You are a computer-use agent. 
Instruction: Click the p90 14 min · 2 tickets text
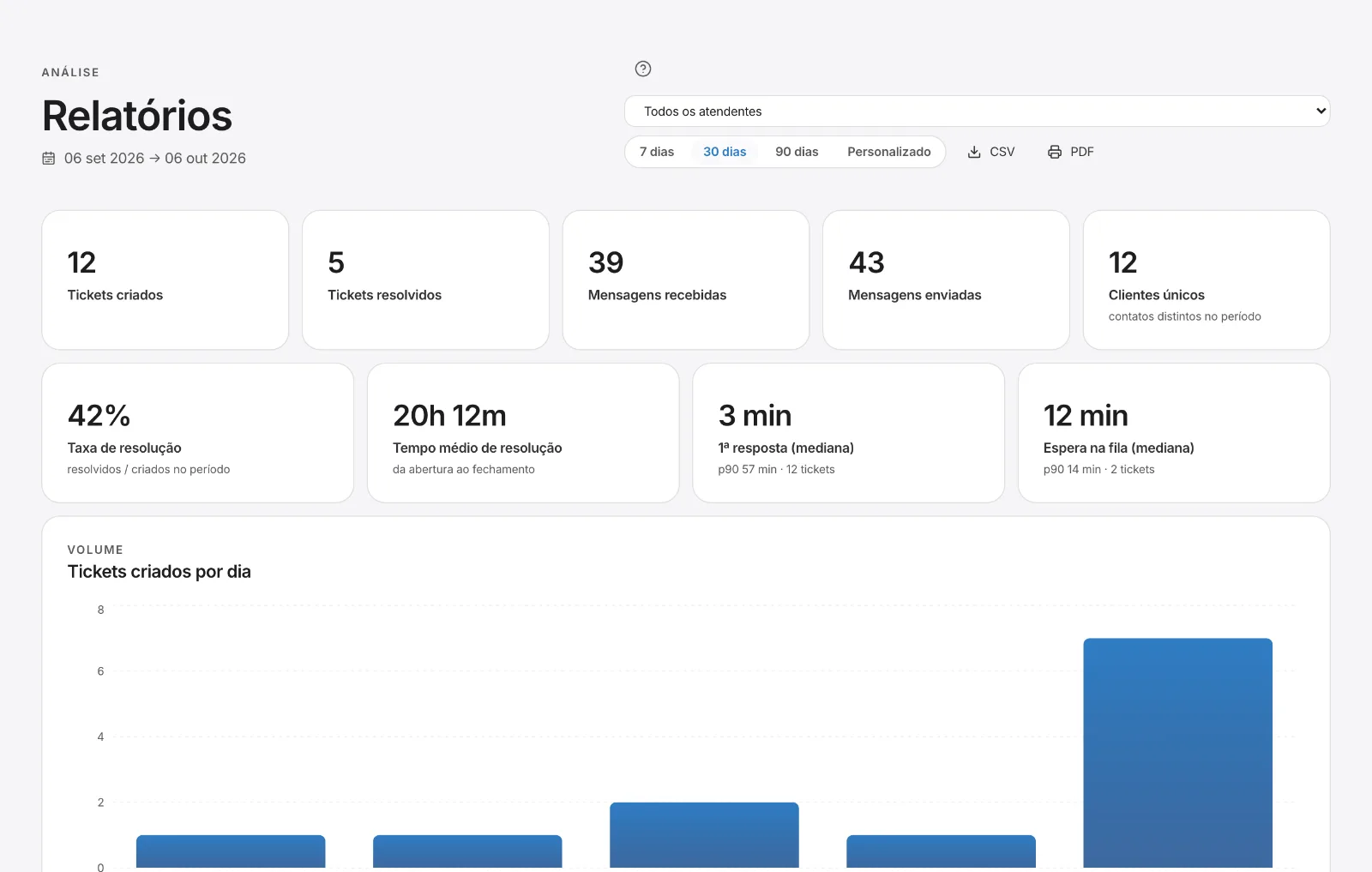coord(1098,469)
